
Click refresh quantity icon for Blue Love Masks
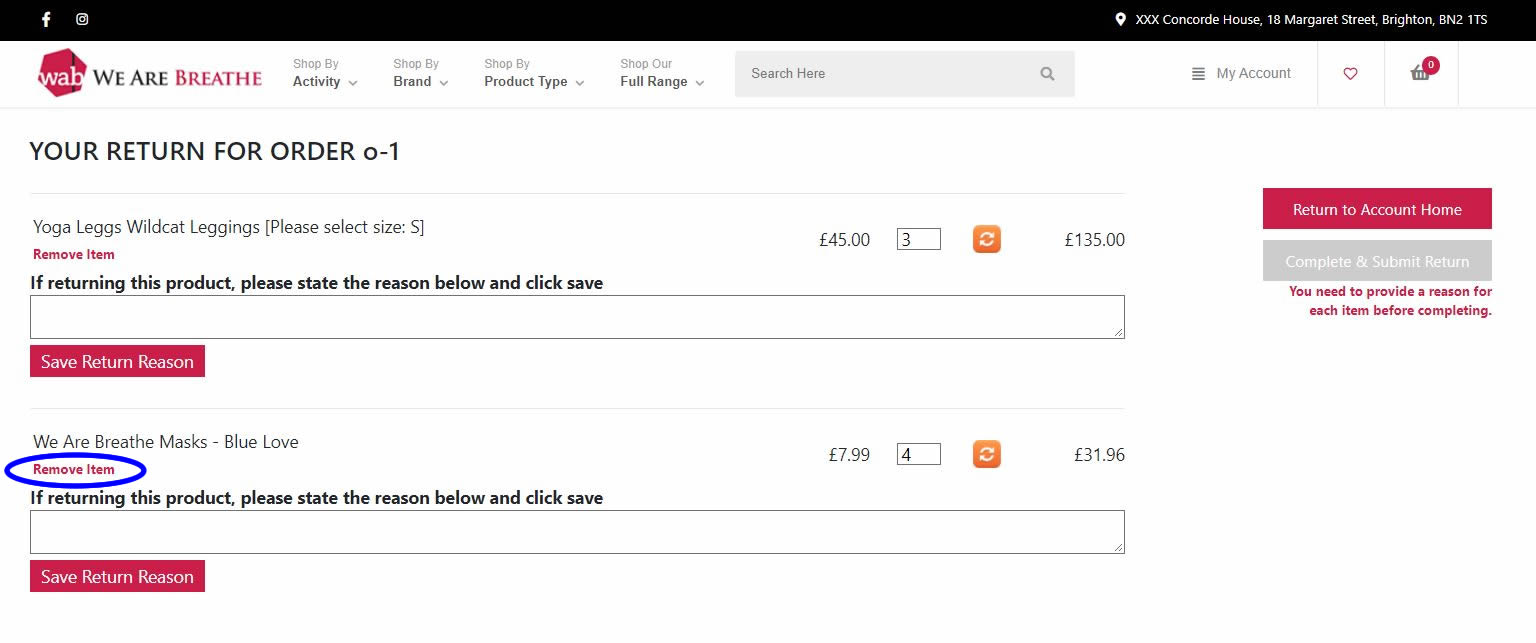[987, 454]
